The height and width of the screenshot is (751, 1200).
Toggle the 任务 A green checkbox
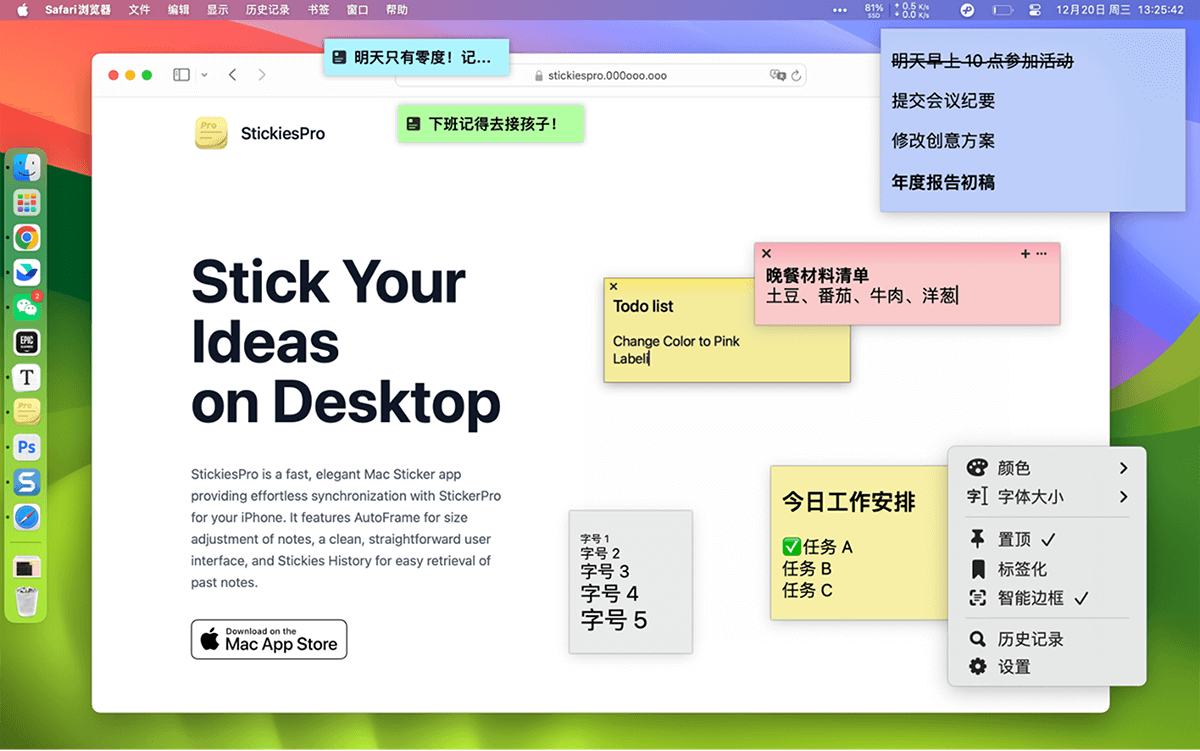point(791,547)
